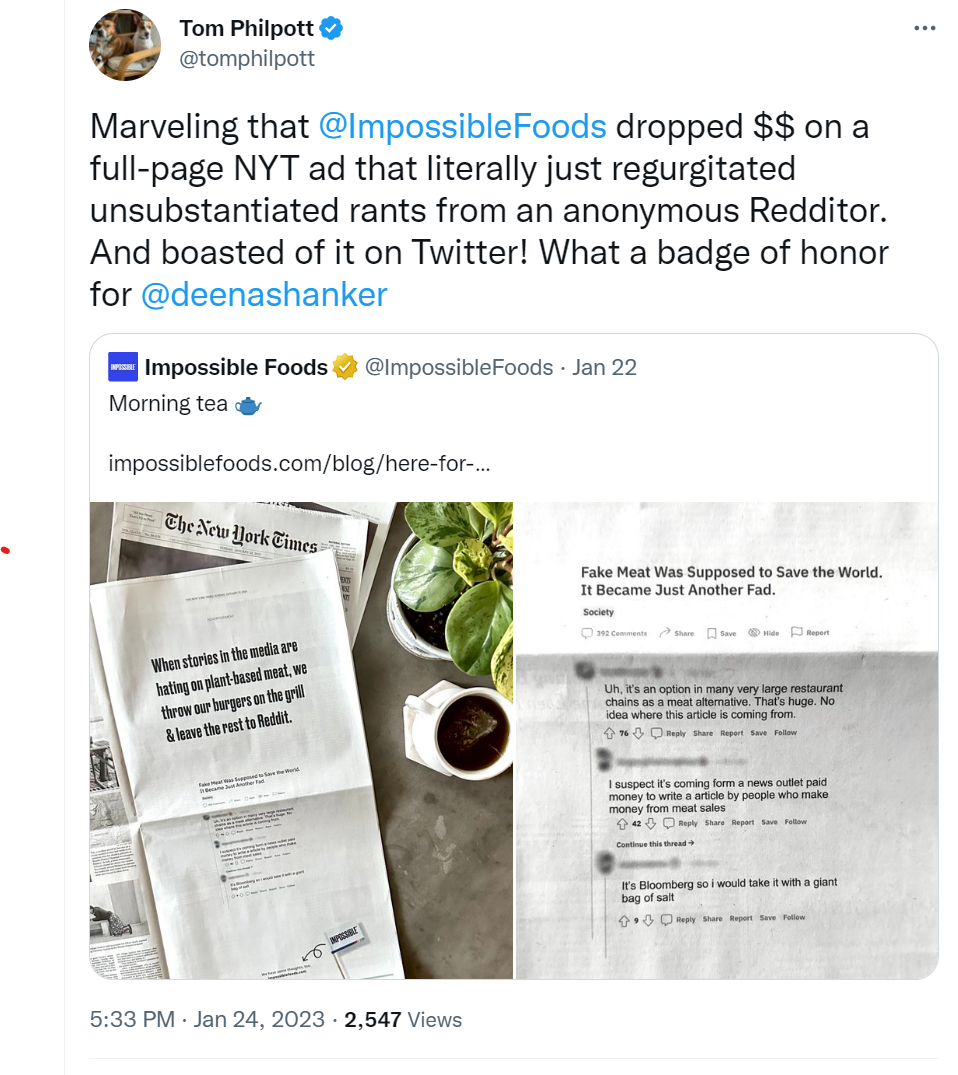This screenshot has width=958, height=1075.
Task: Open the New York Times ad photo
Action: 301,740
